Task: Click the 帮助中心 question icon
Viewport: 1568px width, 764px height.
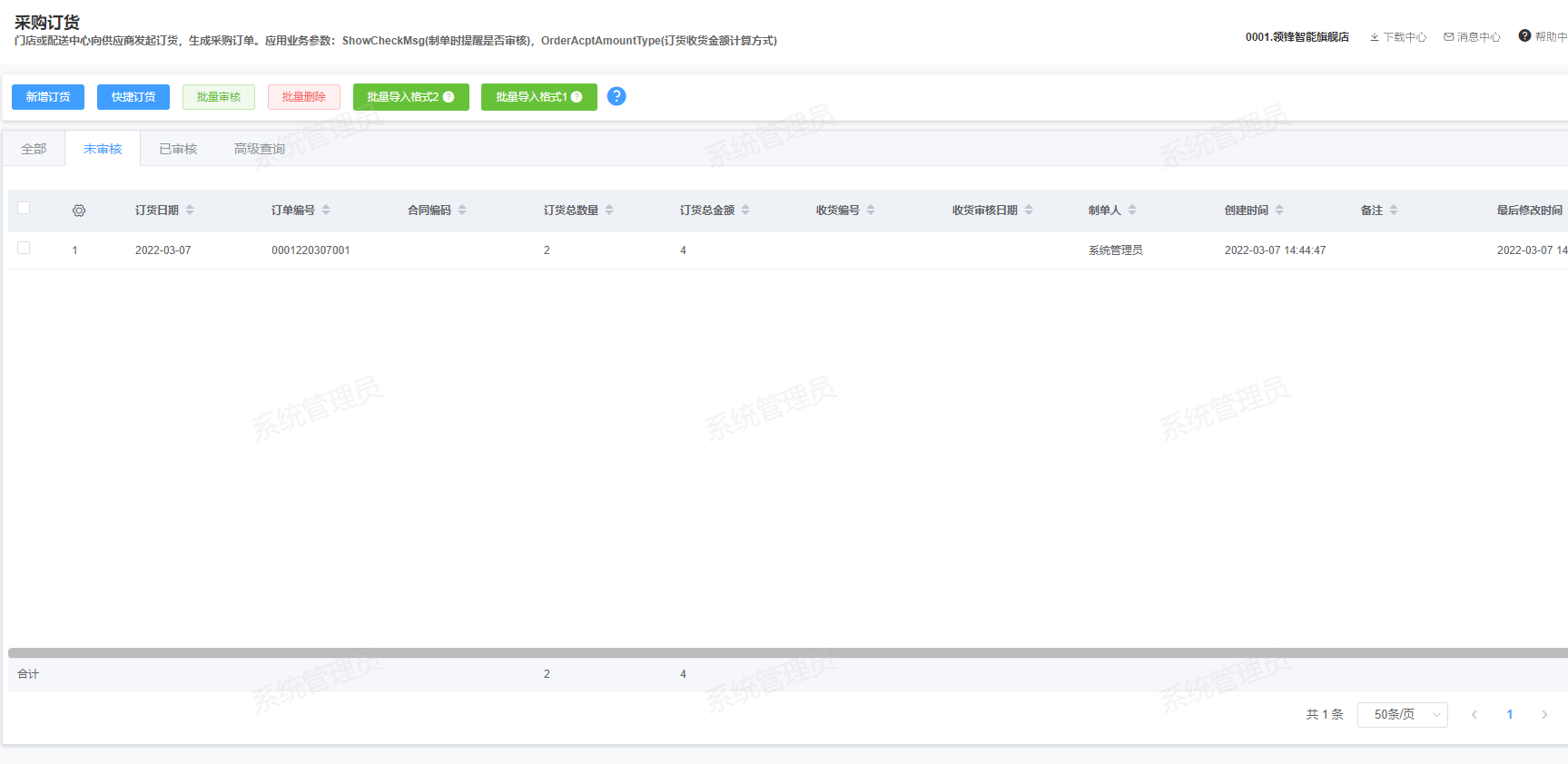Action: coord(1524,36)
